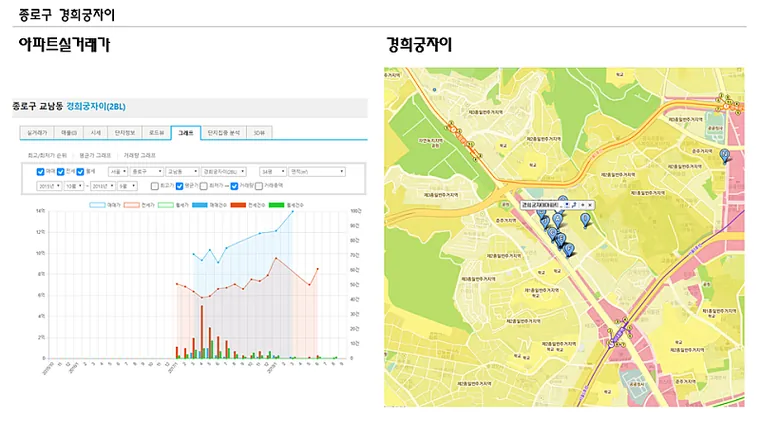Enable 최고가 checkbox

[155, 186]
